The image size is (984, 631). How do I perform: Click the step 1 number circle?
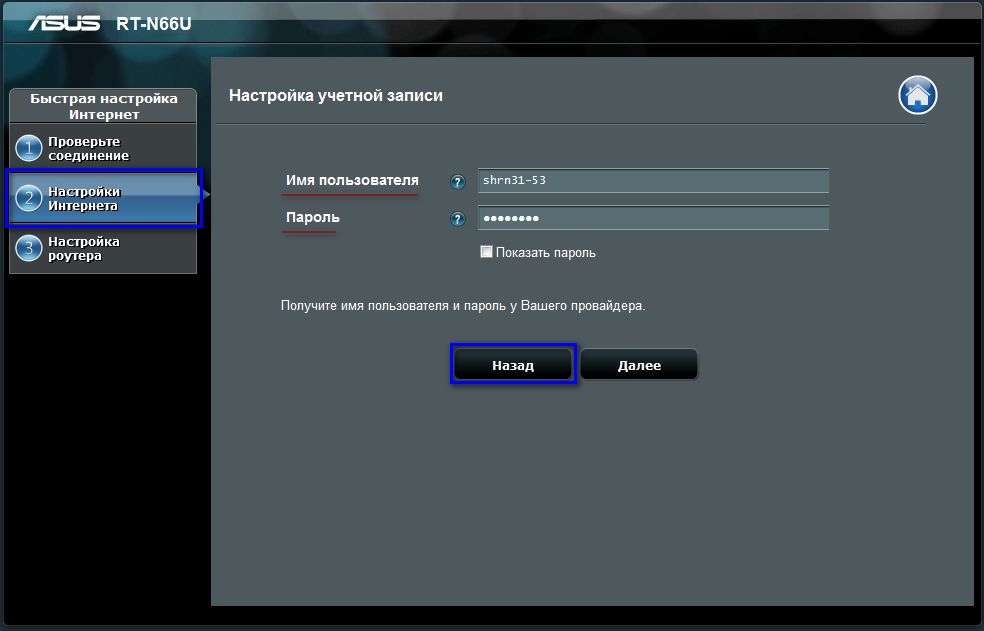[28, 149]
